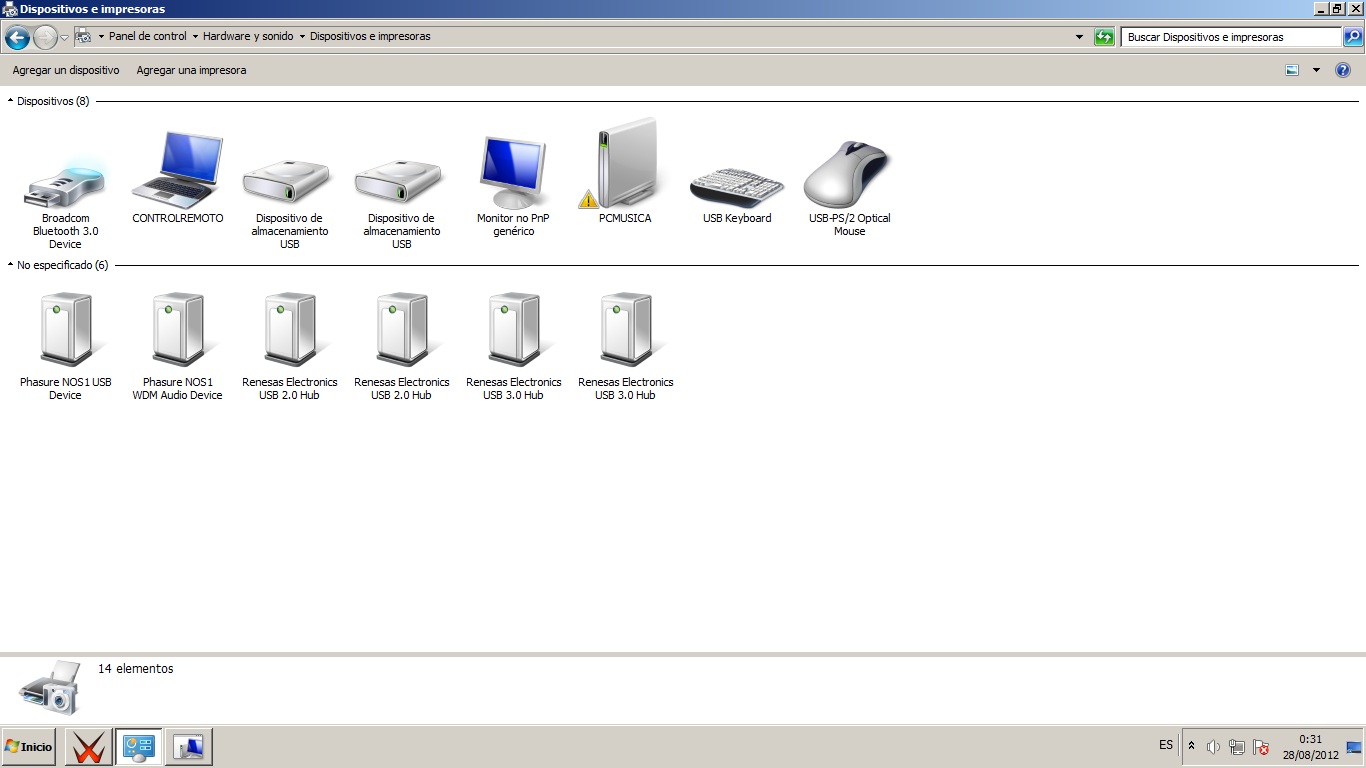Click the volume speaker tray icon
The width and height of the screenshot is (1366, 768).
tap(1213, 747)
